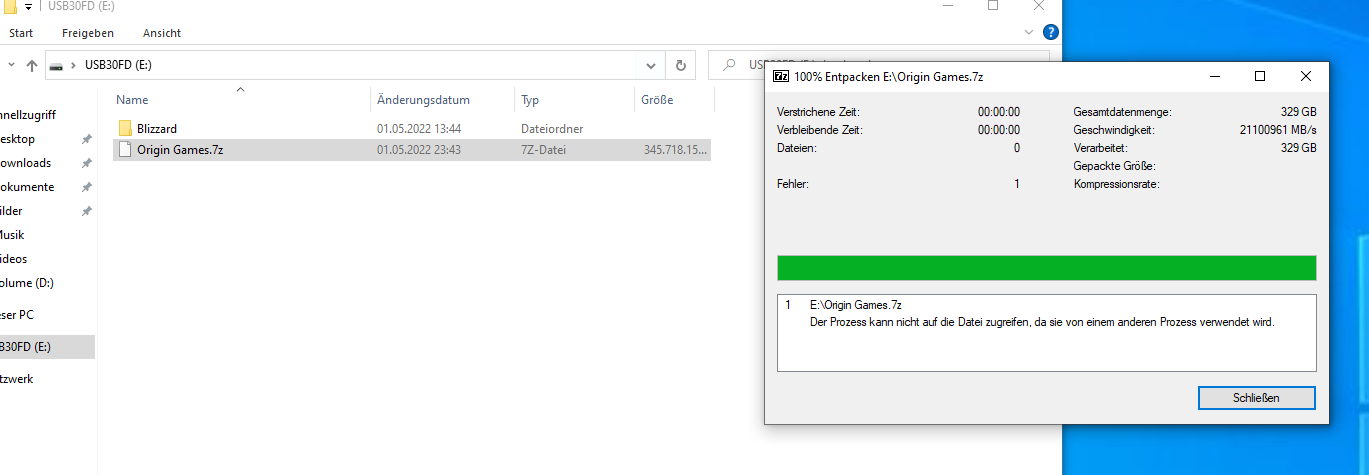Screen dimensions: 1369x475
Task: Click the Verstrichene Zeit value 00:00:00
Action: (x=999, y=112)
